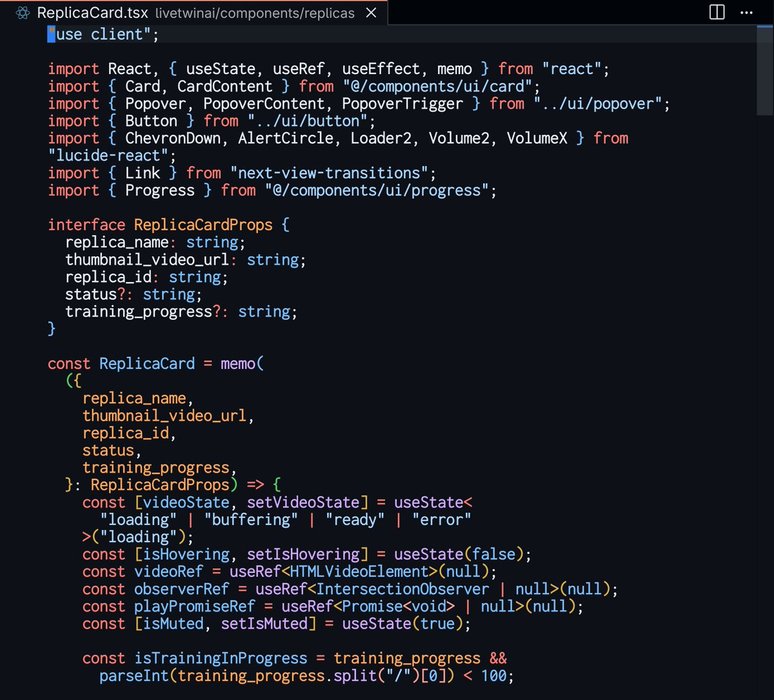Click the livetwinai/components/replicas path label
Viewport: 774px width, 700px height.
coord(254,13)
